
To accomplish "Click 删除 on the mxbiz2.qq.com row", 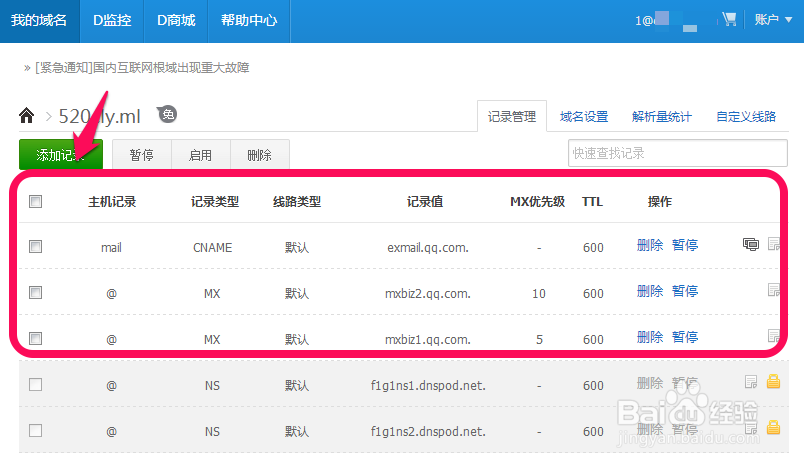I will pyautogui.click(x=650, y=291).
